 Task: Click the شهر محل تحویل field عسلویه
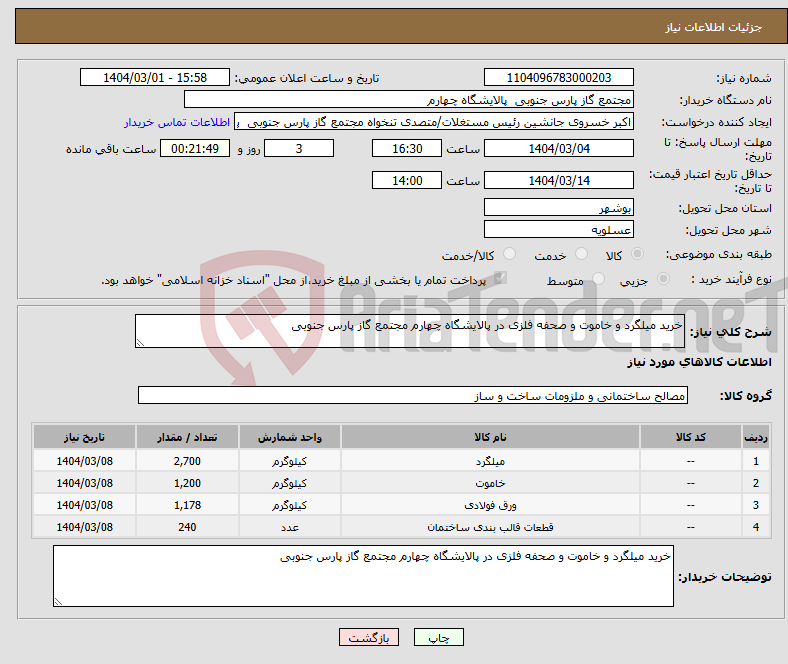coord(558,230)
